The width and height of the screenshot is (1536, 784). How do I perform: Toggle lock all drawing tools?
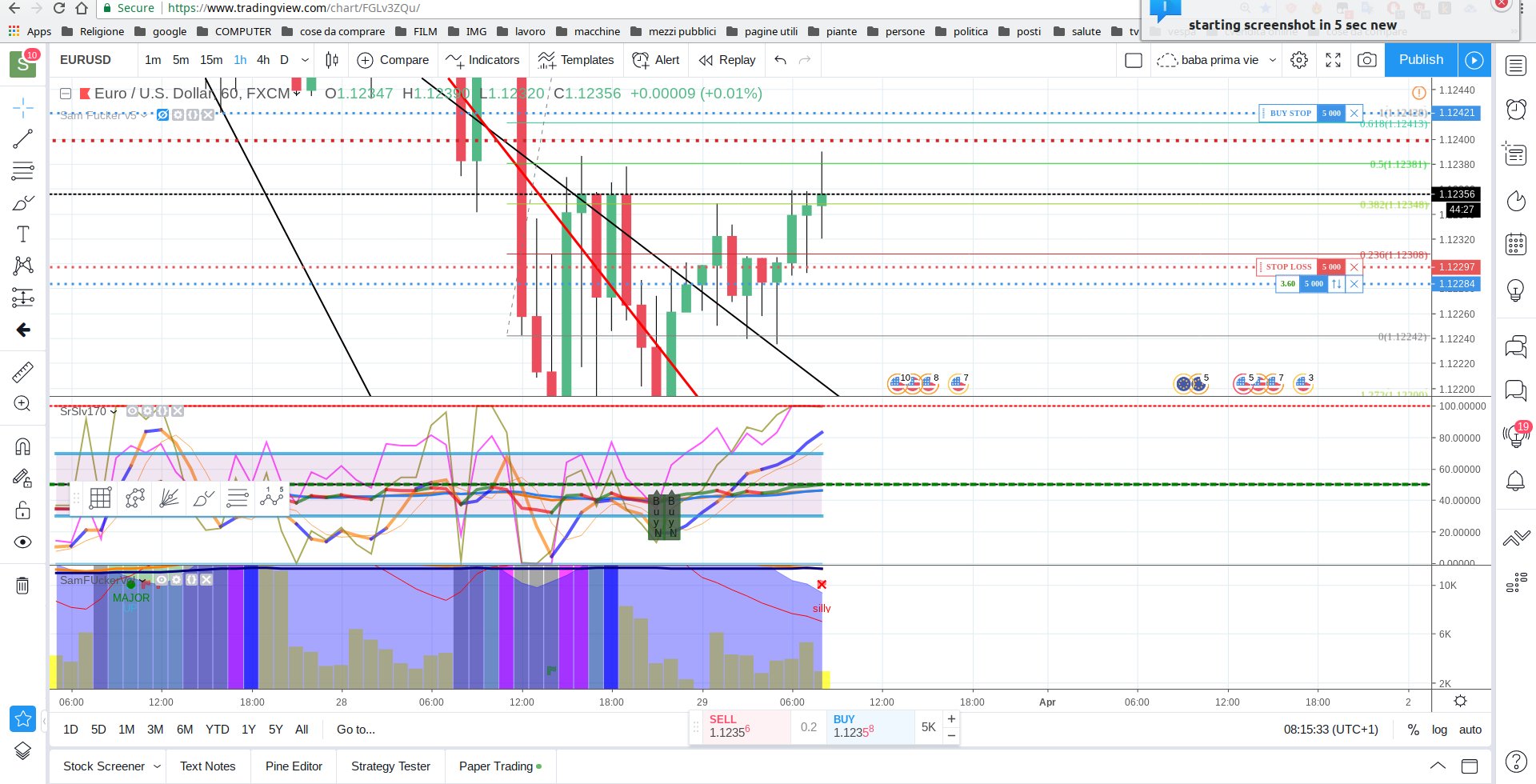23,510
